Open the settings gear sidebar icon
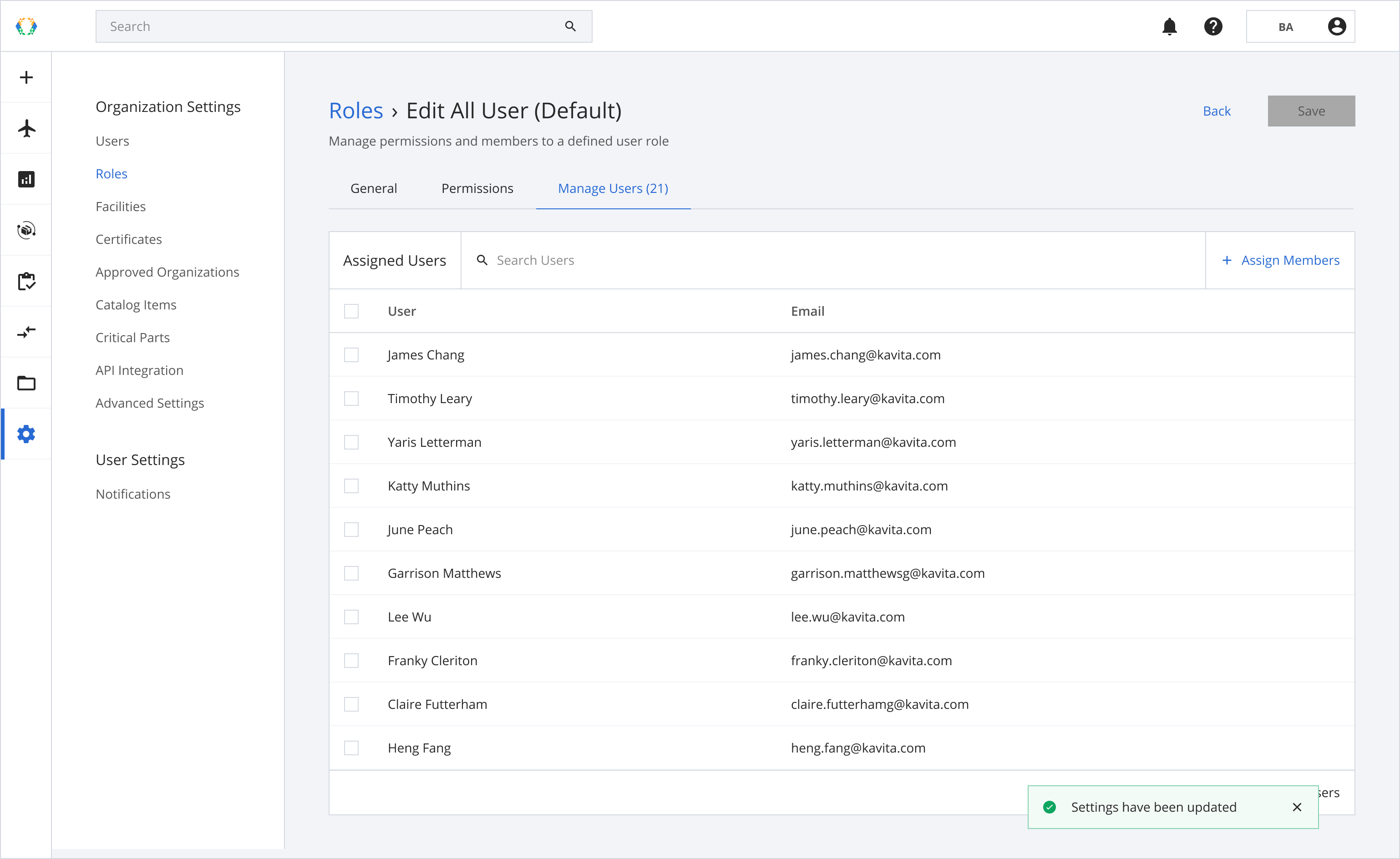Image resolution: width=1400 pixels, height=859 pixels. [26, 434]
